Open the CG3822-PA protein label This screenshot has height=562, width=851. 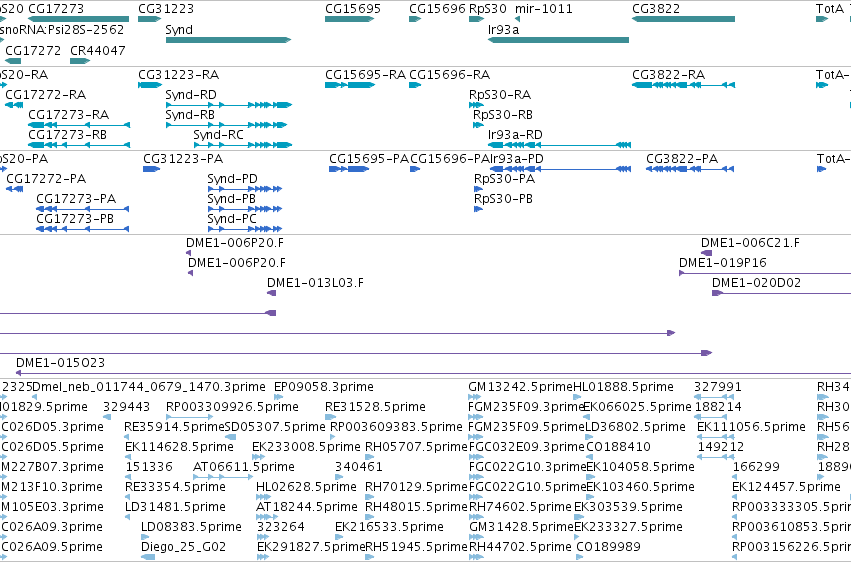[x=682, y=159]
